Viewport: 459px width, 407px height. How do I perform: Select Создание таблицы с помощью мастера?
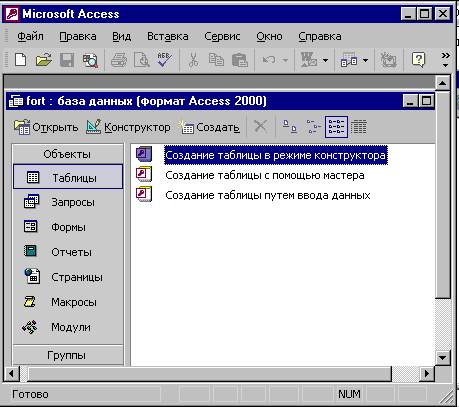pyautogui.click(x=265, y=175)
